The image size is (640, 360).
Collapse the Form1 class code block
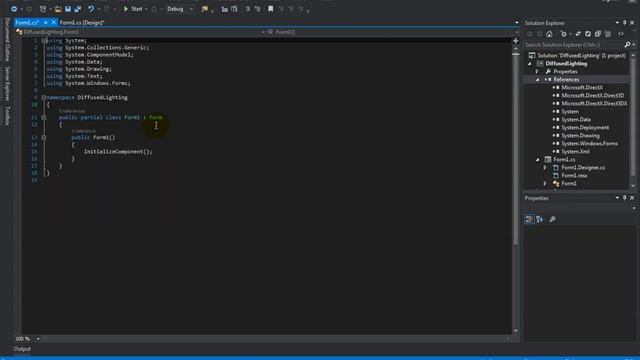[x=44, y=118]
